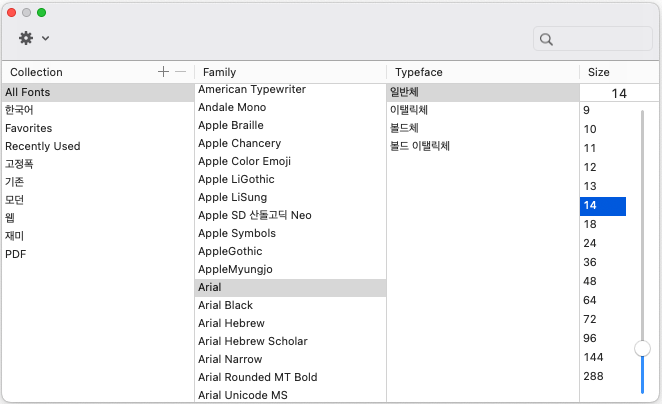Set font size to 144
Screen dimensions: 662x404
coord(603,357)
